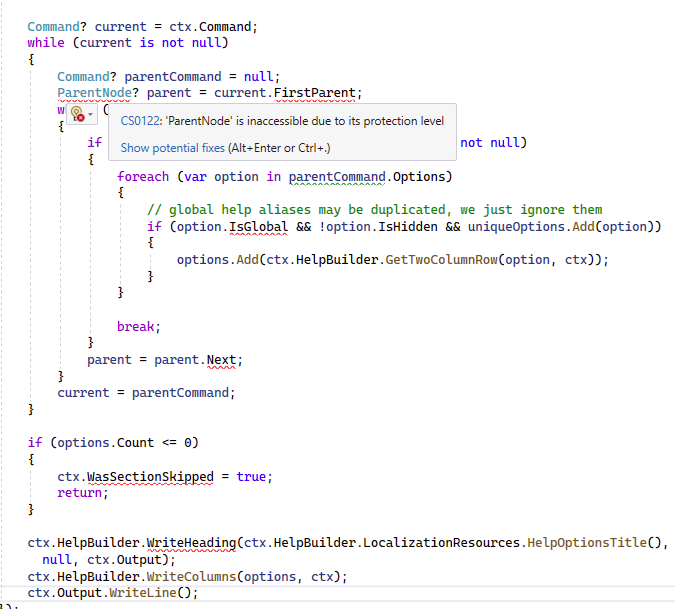
Task: Click 'GetTwoColumnRow' method call
Action: pos(441,260)
